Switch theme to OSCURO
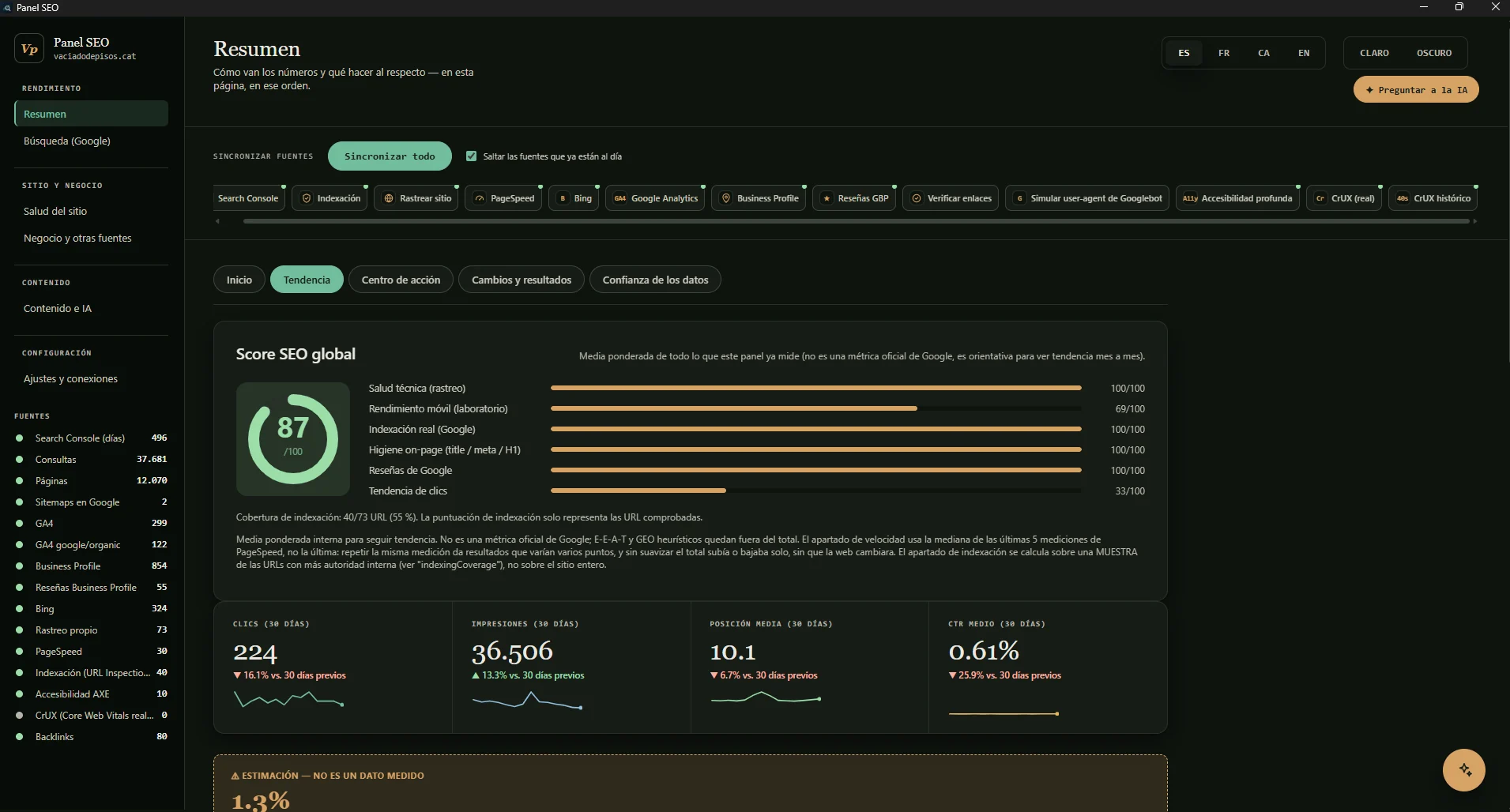The width and height of the screenshot is (1510, 812). [x=1434, y=53]
